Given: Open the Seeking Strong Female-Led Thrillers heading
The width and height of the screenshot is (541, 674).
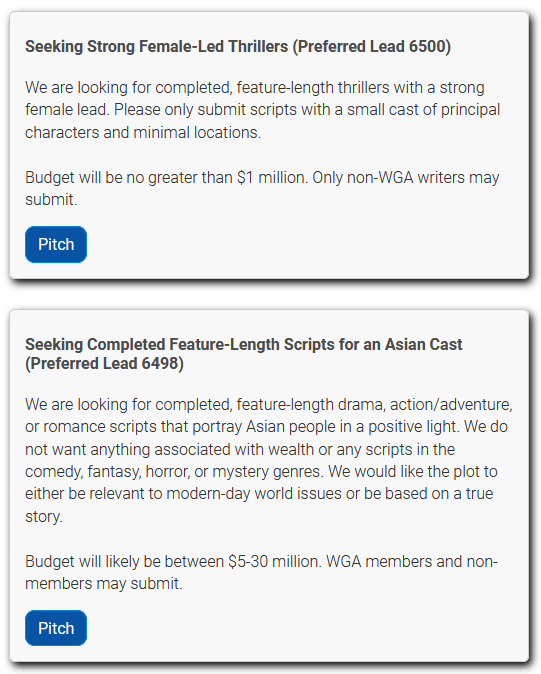Looking at the screenshot, I should [238, 46].
